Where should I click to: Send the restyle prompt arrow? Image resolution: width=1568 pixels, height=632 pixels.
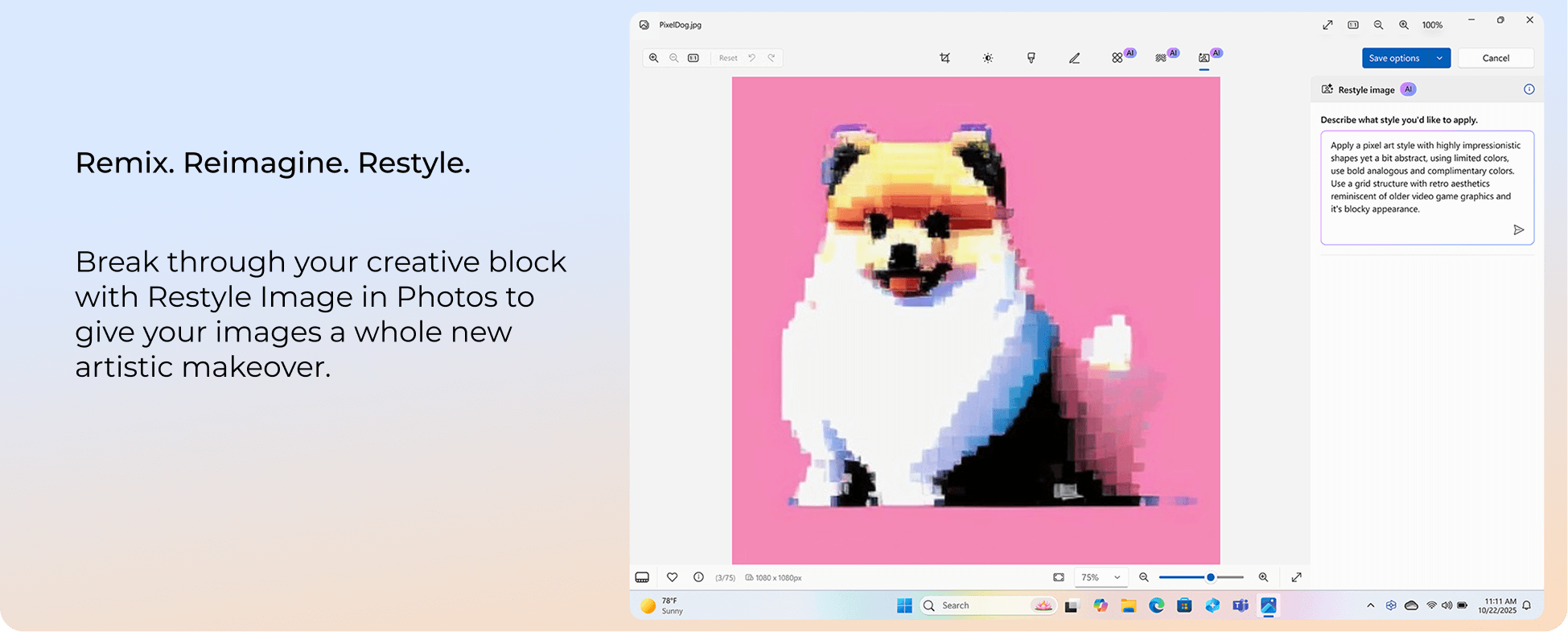[1518, 230]
